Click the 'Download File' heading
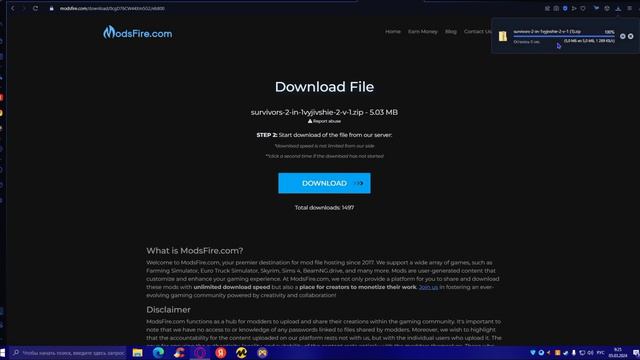 point(324,87)
